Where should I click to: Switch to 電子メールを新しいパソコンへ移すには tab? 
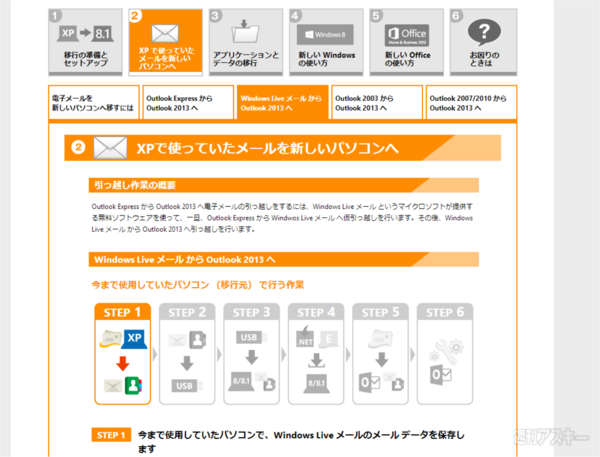click(x=94, y=103)
